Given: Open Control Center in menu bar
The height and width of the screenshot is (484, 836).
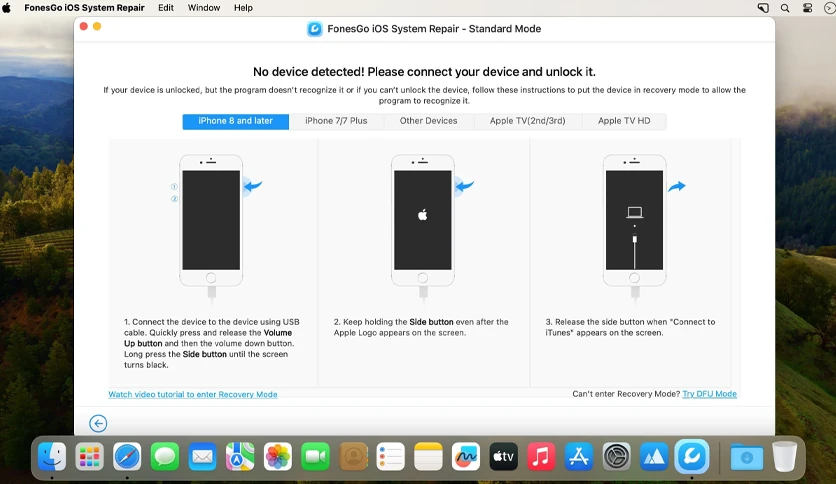Looking at the screenshot, I should 807,8.
